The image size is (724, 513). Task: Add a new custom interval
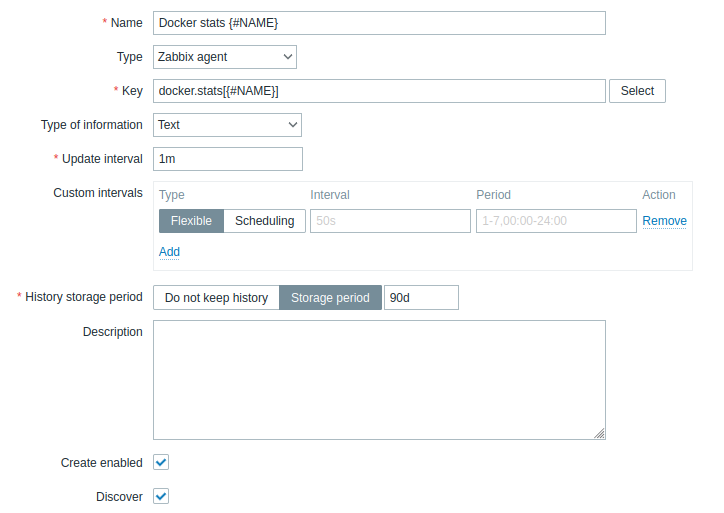coord(169,252)
